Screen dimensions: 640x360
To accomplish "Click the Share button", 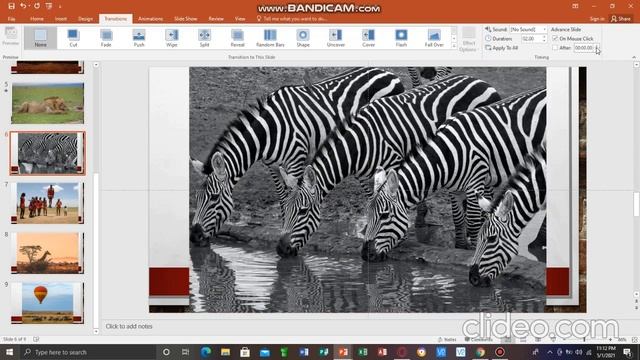I will pos(621,19).
